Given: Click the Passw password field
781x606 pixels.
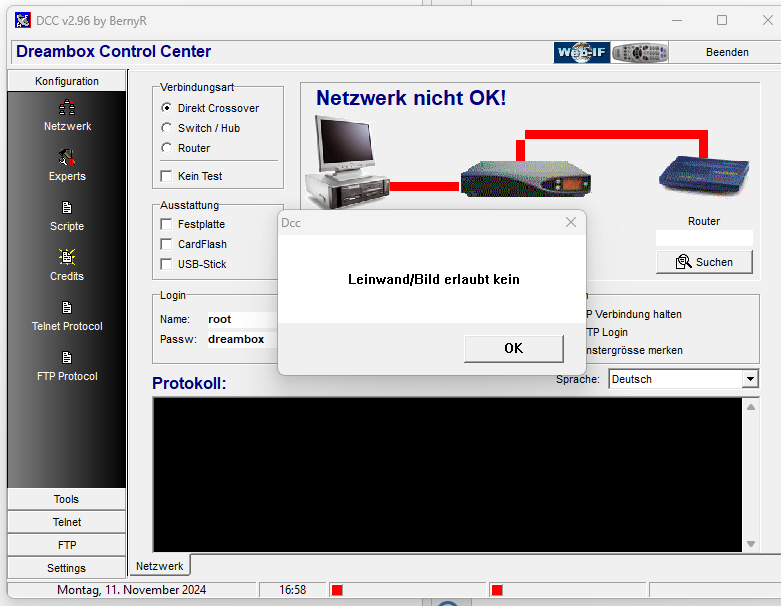Looking at the screenshot, I should 242,339.
